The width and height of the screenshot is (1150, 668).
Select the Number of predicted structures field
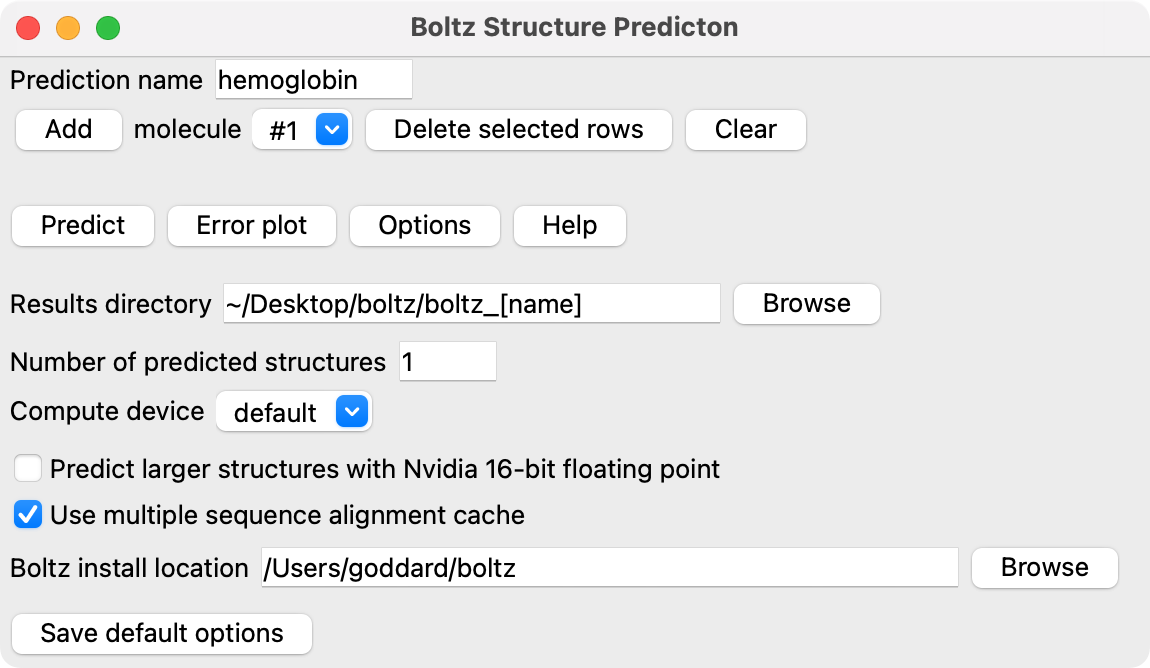(x=447, y=362)
